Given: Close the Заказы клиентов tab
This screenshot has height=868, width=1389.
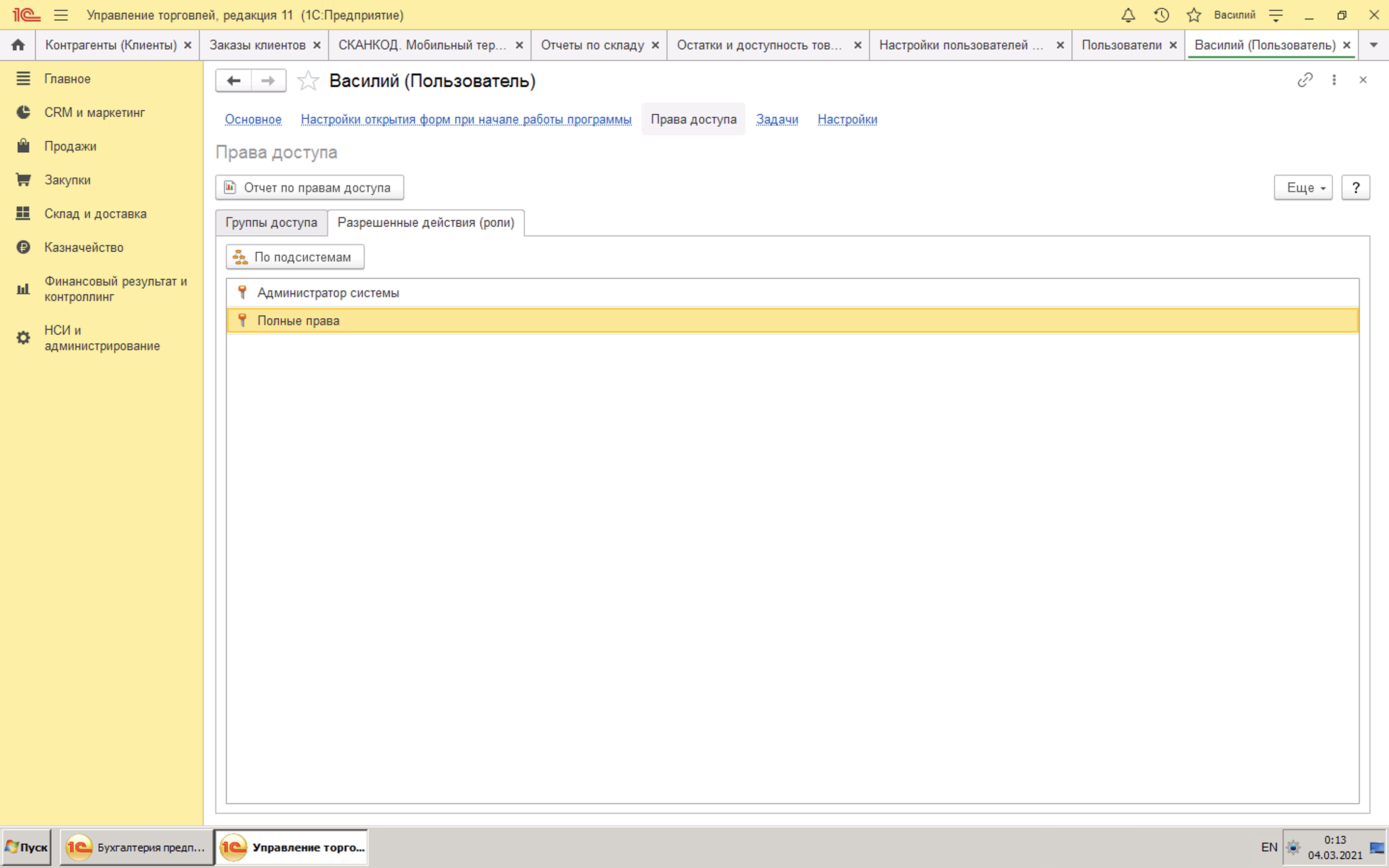Looking at the screenshot, I should coord(317,45).
